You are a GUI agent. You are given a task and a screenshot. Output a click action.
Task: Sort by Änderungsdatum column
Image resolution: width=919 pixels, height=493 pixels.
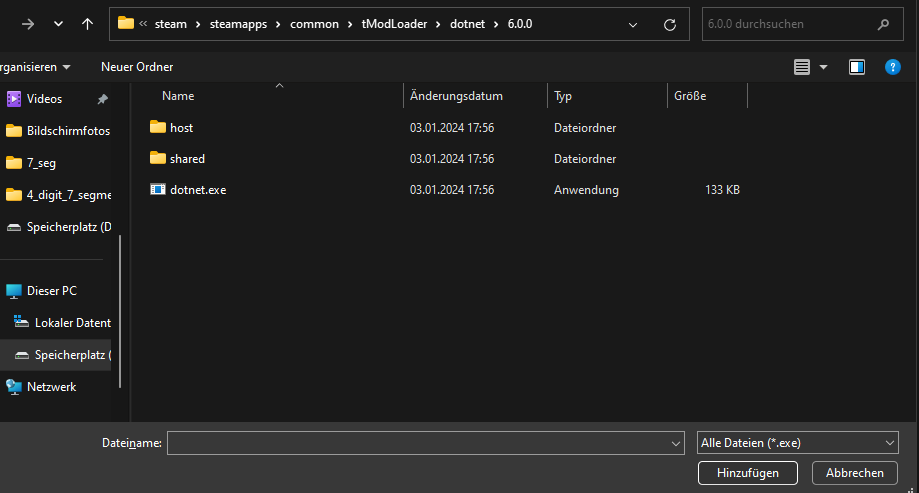tap(456, 96)
